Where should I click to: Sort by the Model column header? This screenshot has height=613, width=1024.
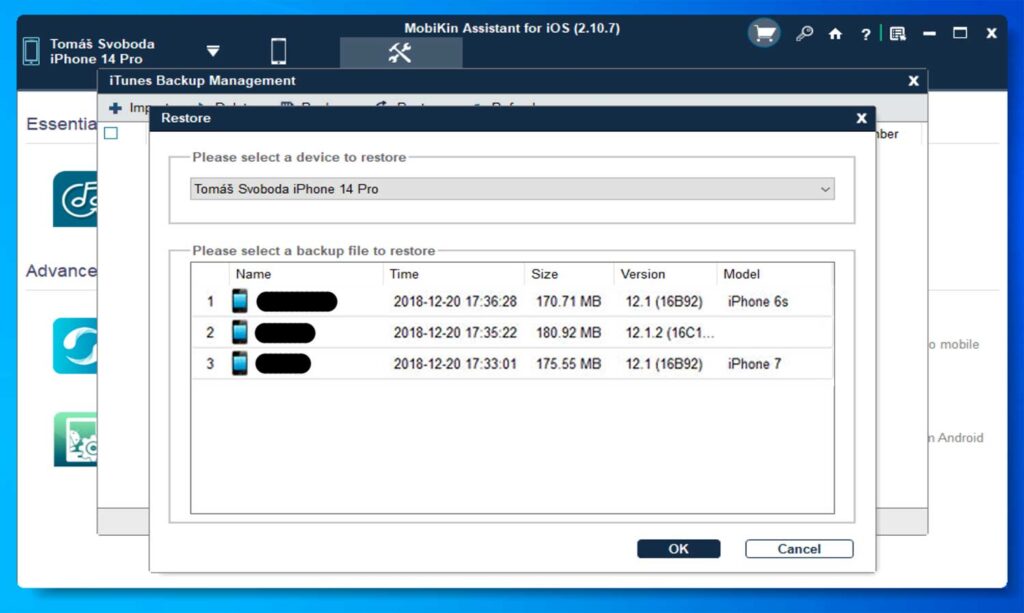(x=775, y=274)
